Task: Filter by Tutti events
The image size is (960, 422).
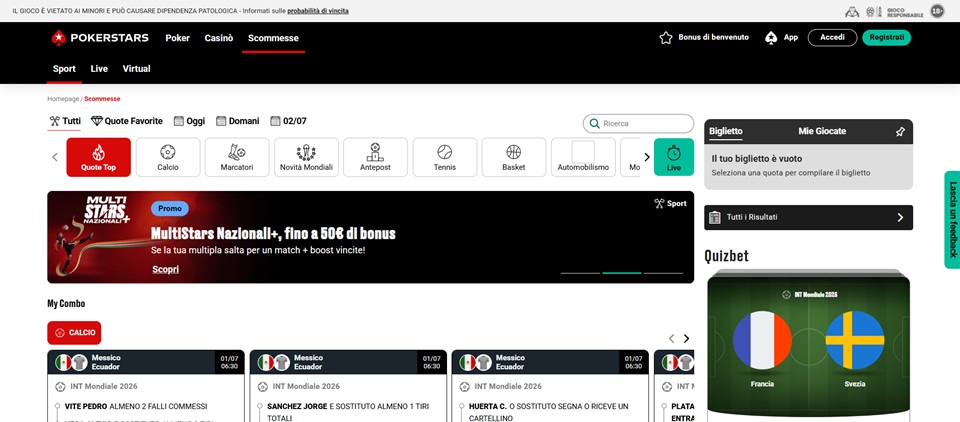Action: coord(65,121)
